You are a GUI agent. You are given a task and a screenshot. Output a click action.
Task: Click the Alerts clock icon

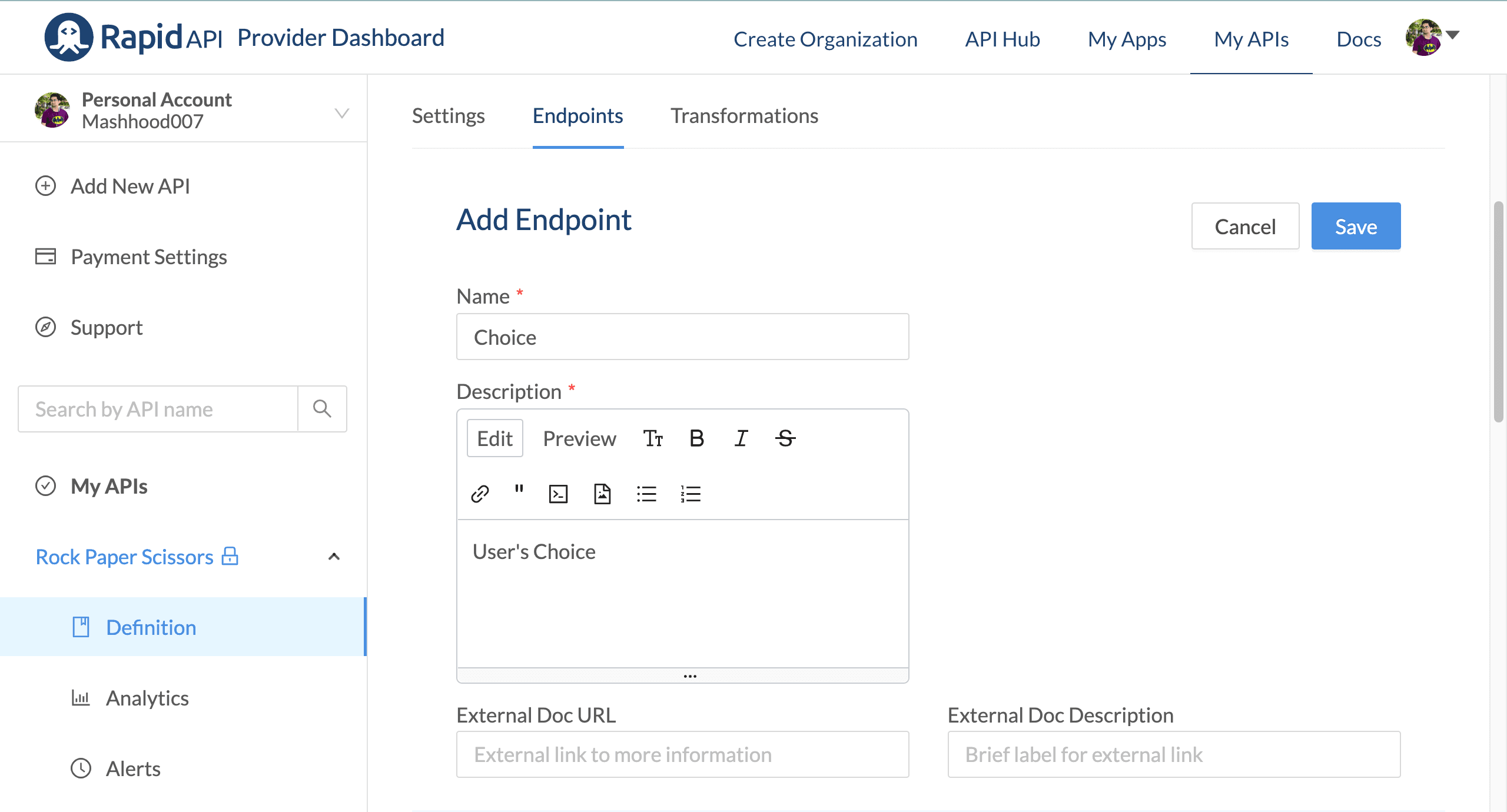81,768
